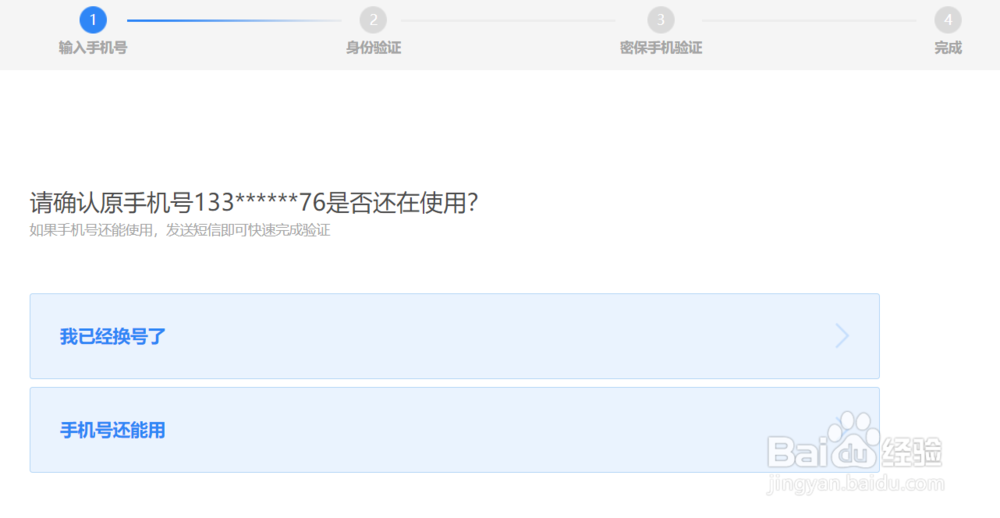Click the gray step 2 circle
1000x518 pixels.
pyautogui.click(x=373, y=20)
